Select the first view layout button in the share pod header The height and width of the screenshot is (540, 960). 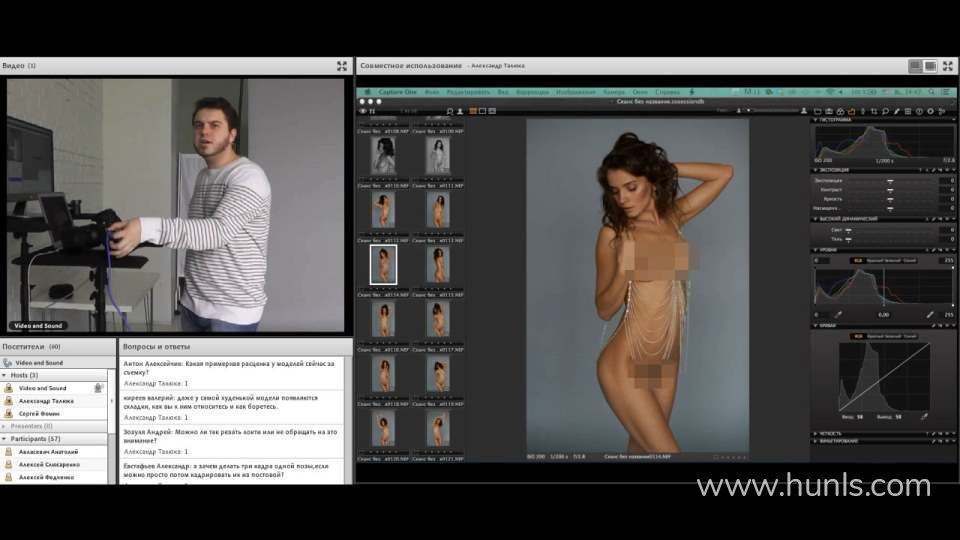coord(915,66)
